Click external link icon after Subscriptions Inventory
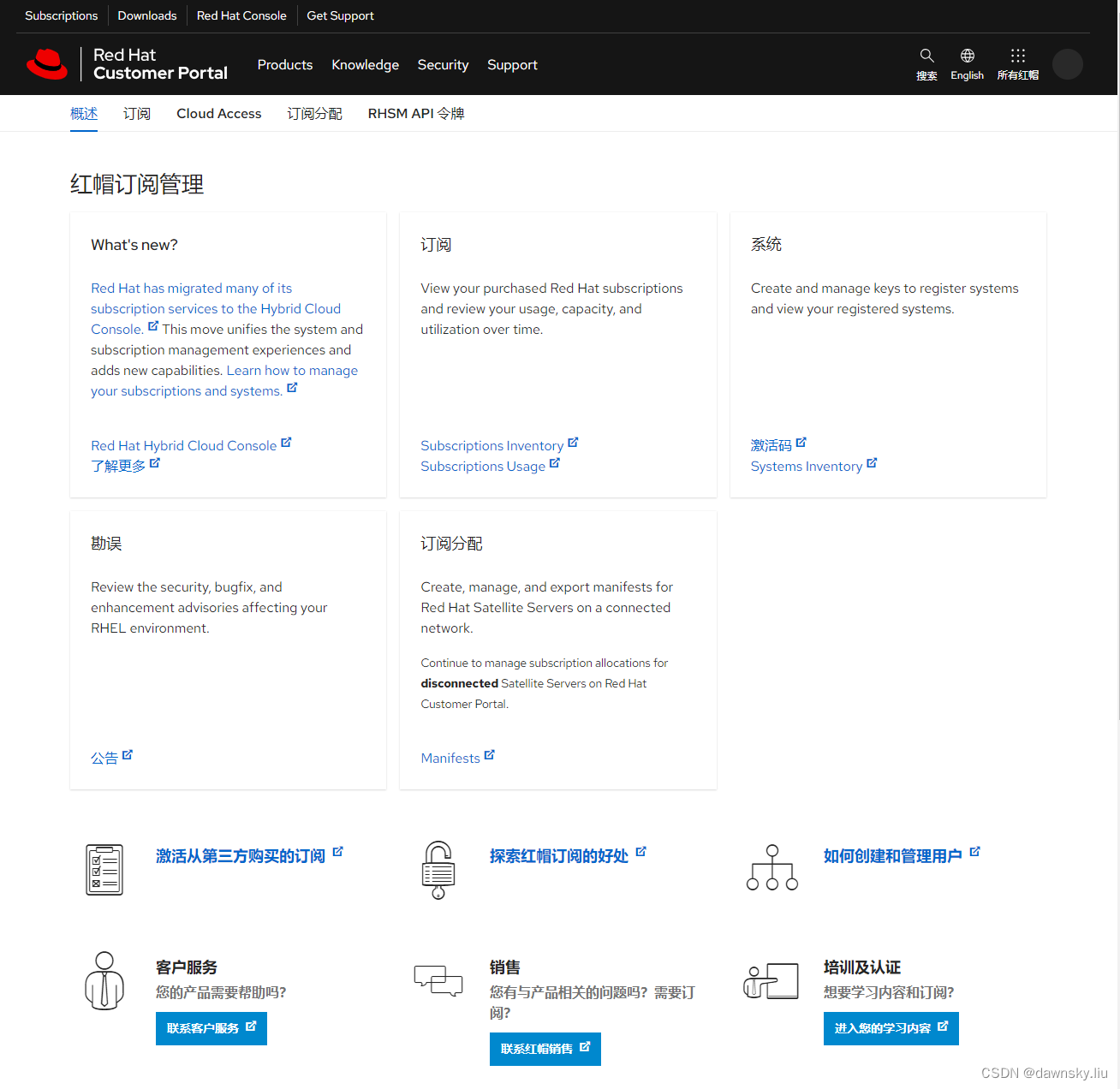The image size is (1120, 1089). (573, 443)
